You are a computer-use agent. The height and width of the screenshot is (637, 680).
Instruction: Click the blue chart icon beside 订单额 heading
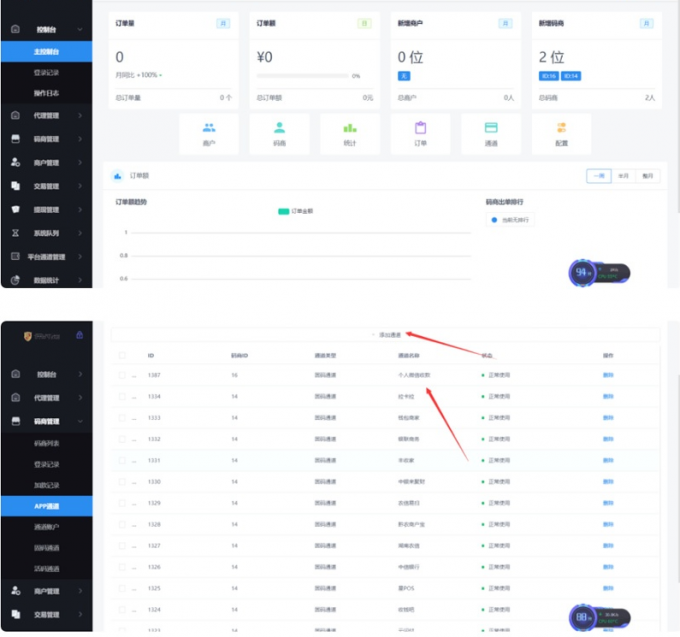point(117,176)
